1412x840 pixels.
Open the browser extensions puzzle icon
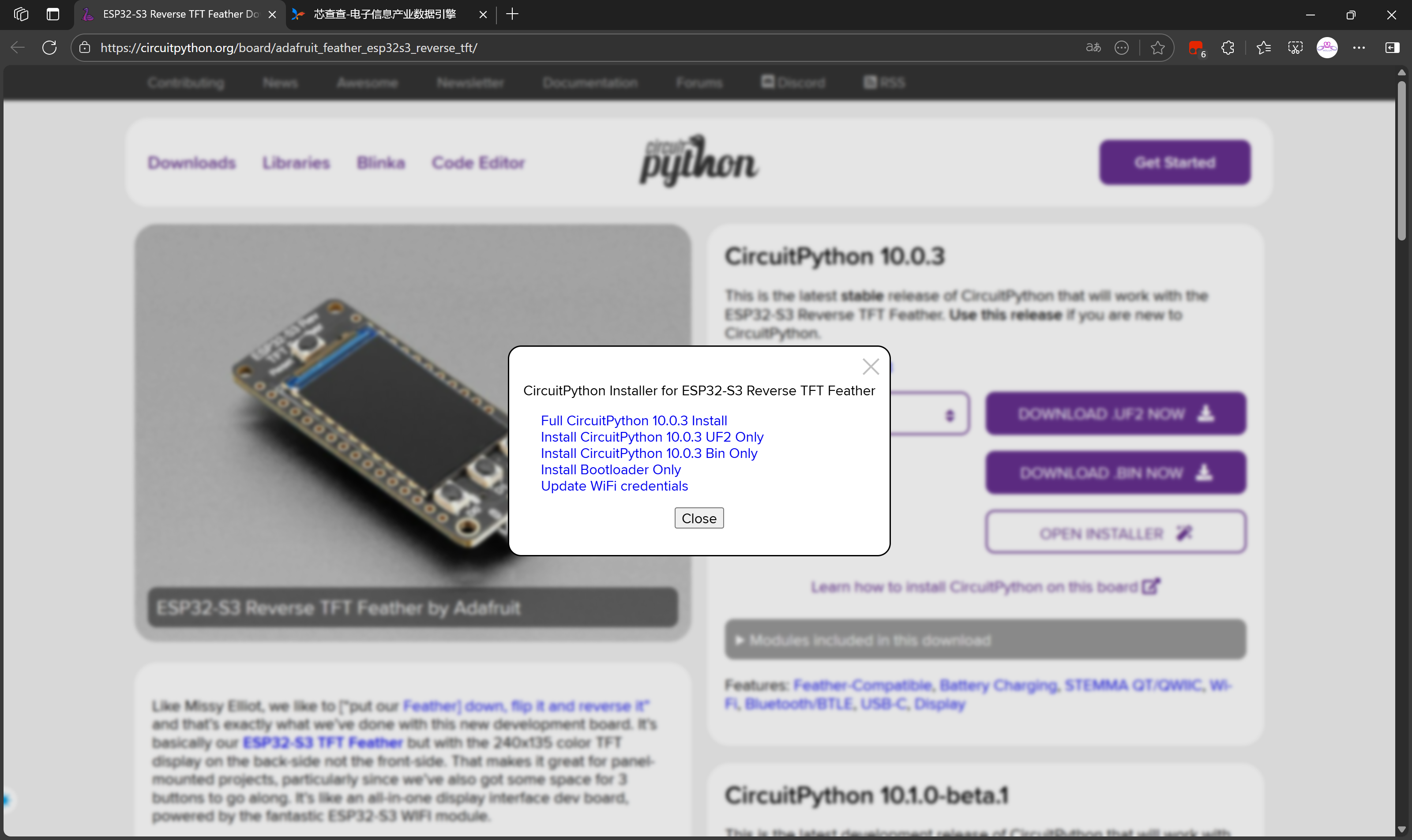tap(1228, 48)
